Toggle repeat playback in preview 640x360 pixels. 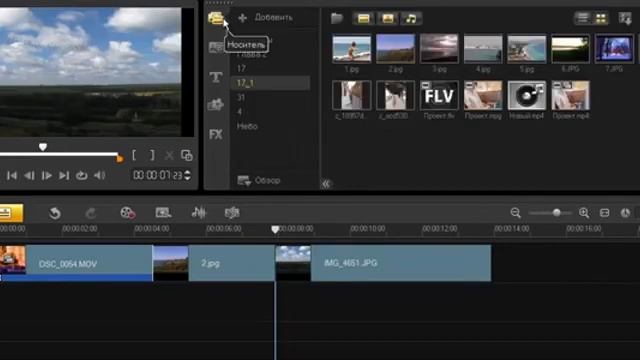click(x=82, y=176)
